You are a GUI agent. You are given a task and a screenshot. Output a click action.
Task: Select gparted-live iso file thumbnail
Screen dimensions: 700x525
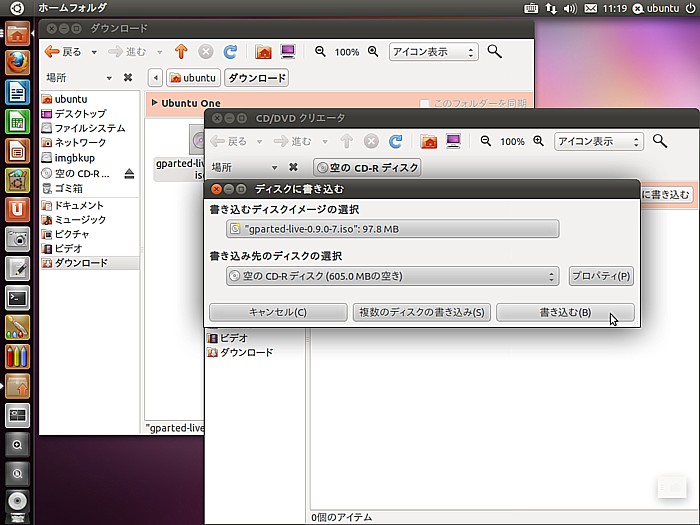pyautogui.click(x=197, y=140)
